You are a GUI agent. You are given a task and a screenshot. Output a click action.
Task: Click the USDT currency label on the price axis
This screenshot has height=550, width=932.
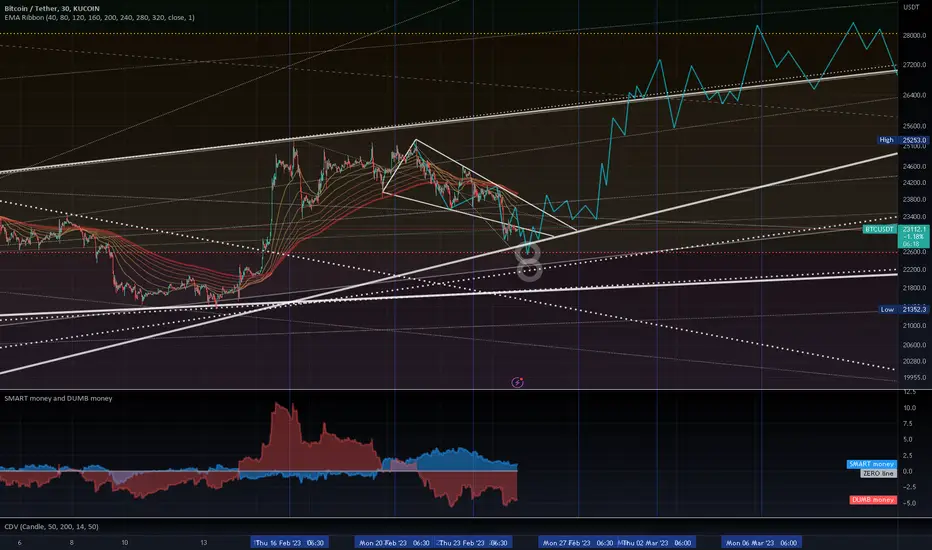(x=911, y=7)
